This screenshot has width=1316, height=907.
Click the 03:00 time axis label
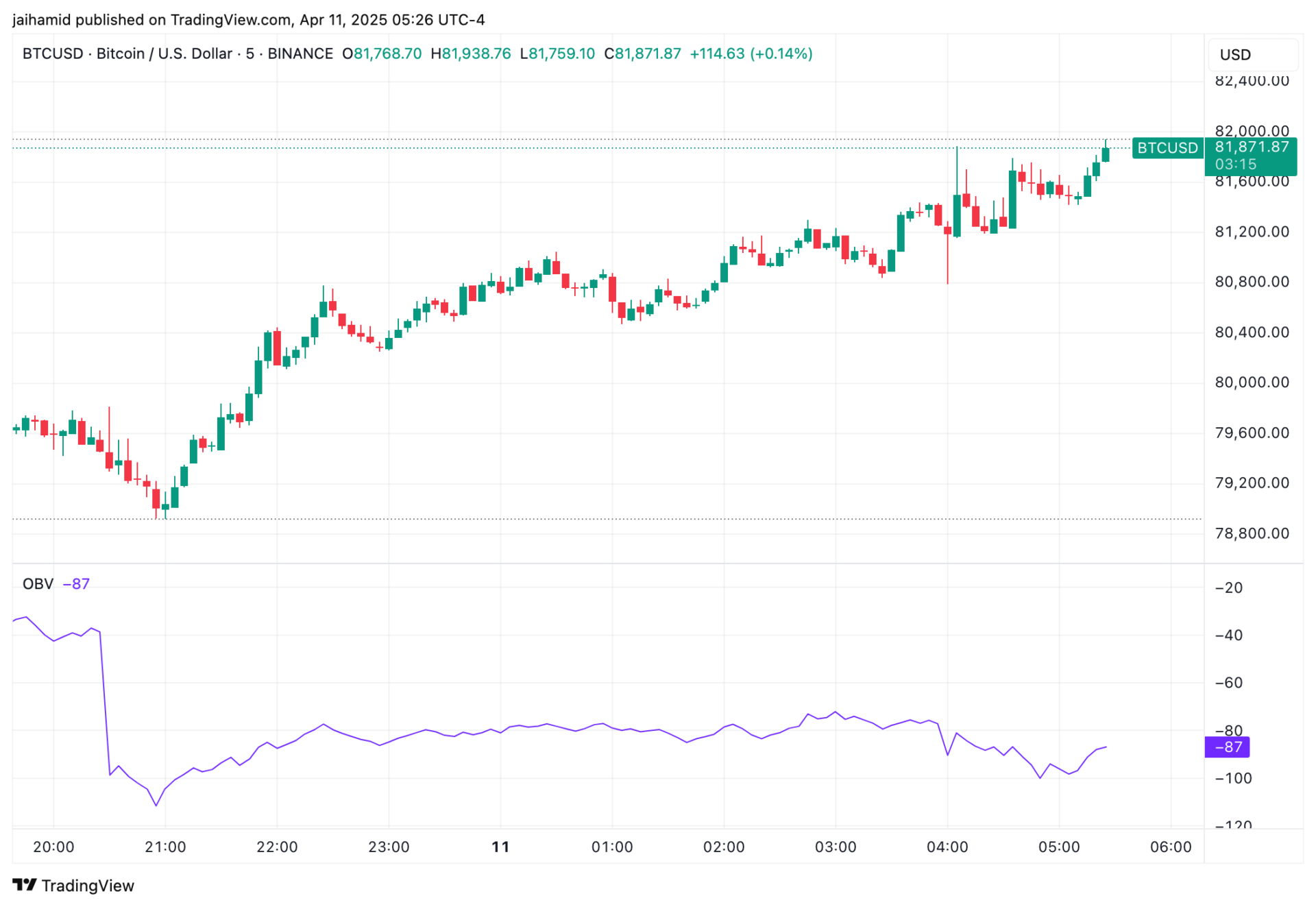coord(835,847)
